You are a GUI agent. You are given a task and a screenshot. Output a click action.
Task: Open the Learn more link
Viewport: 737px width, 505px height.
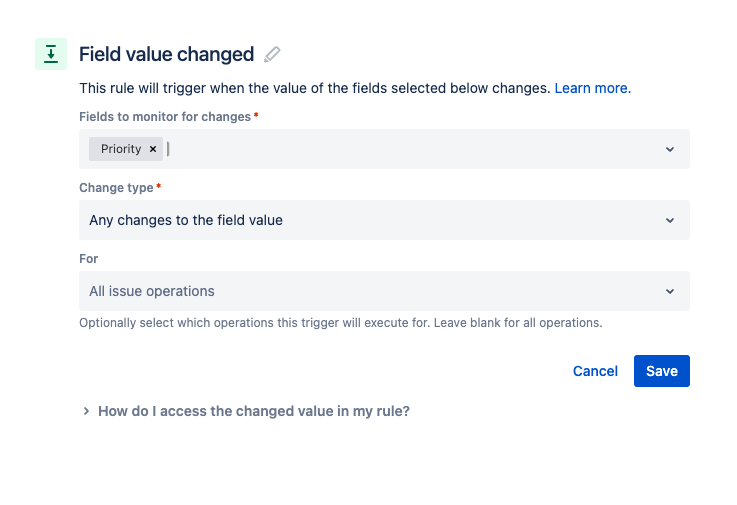591,88
